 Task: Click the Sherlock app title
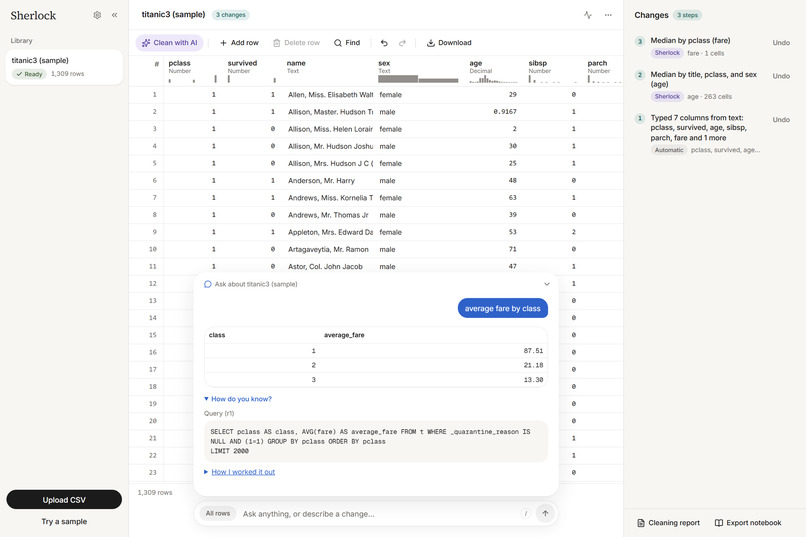[33, 15]
